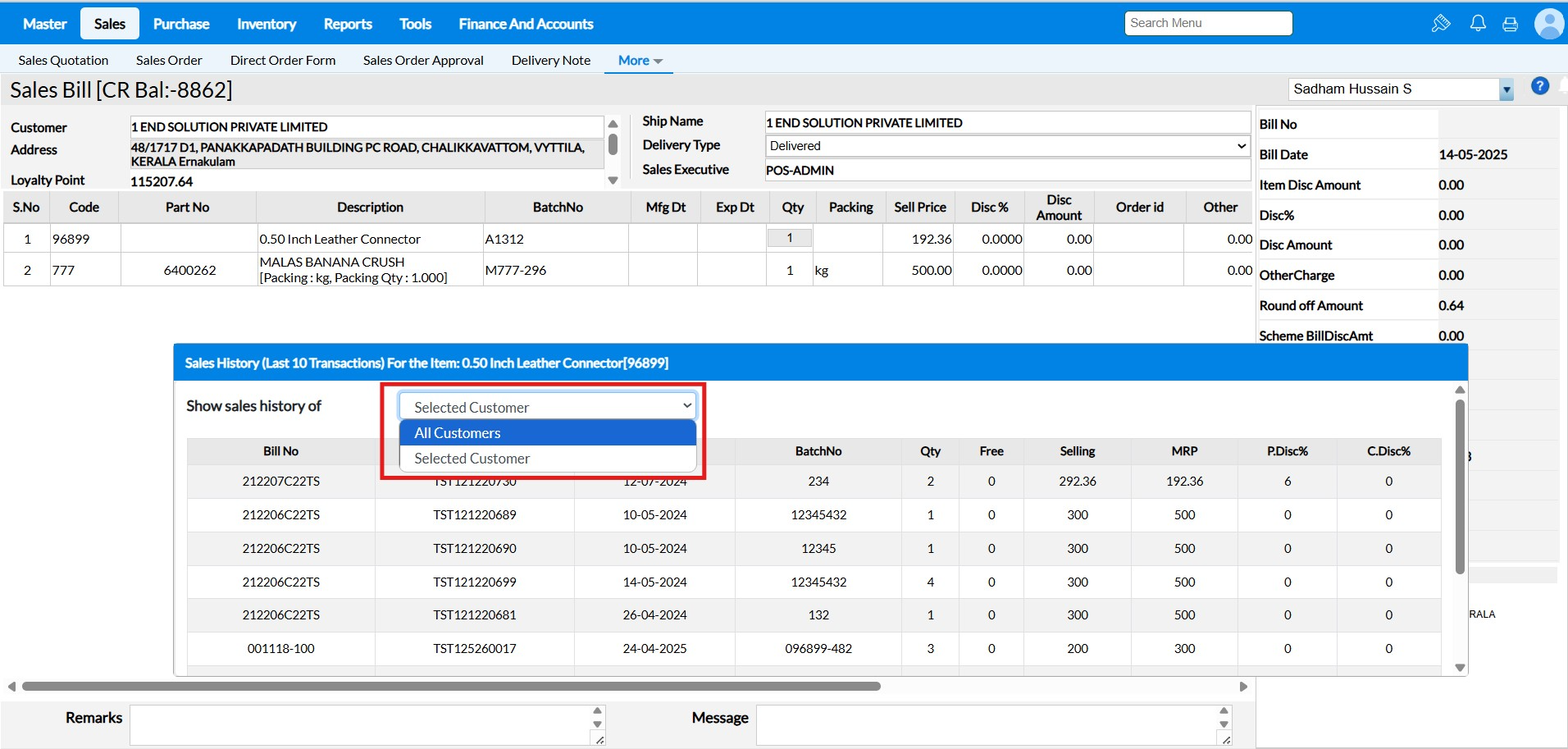1568x749 pixels.
Task: Open the Inventory menu
Action: coord(267,24)
